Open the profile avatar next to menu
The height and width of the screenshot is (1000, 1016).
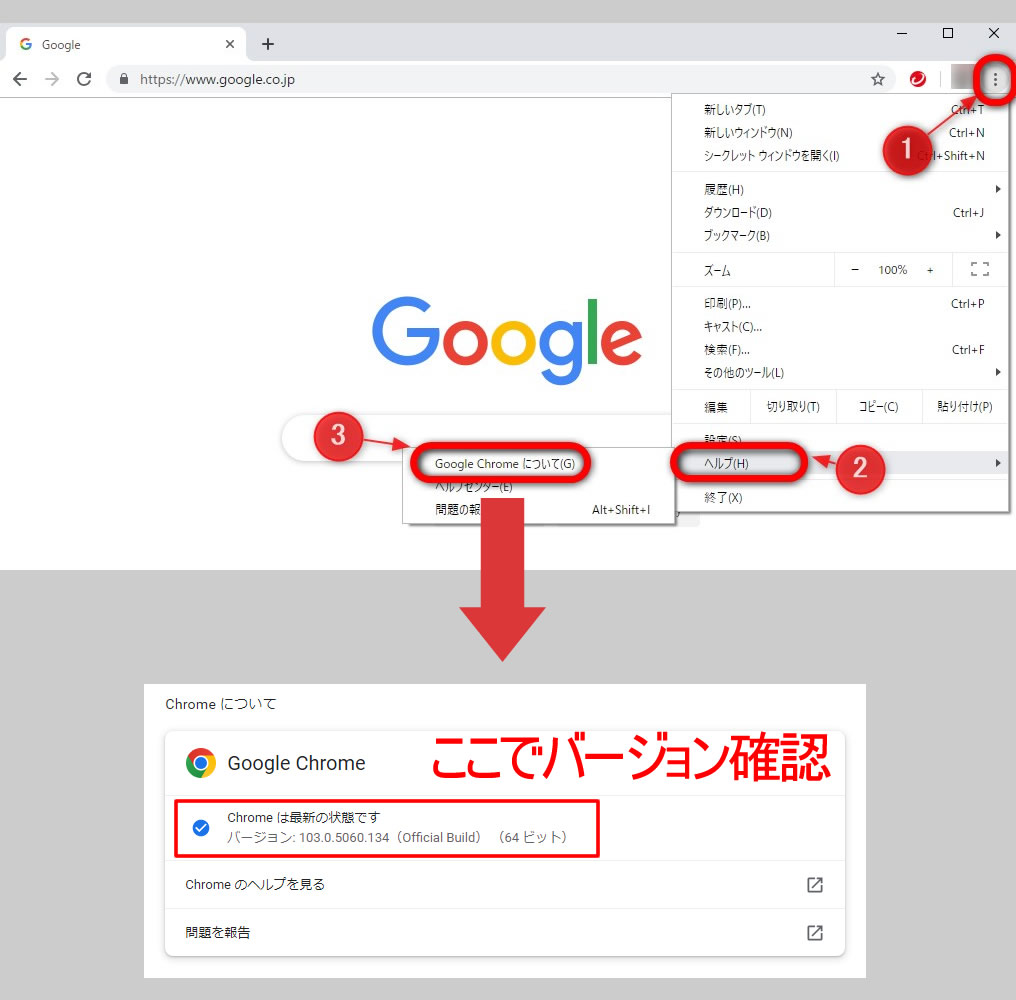click(962, 77)
